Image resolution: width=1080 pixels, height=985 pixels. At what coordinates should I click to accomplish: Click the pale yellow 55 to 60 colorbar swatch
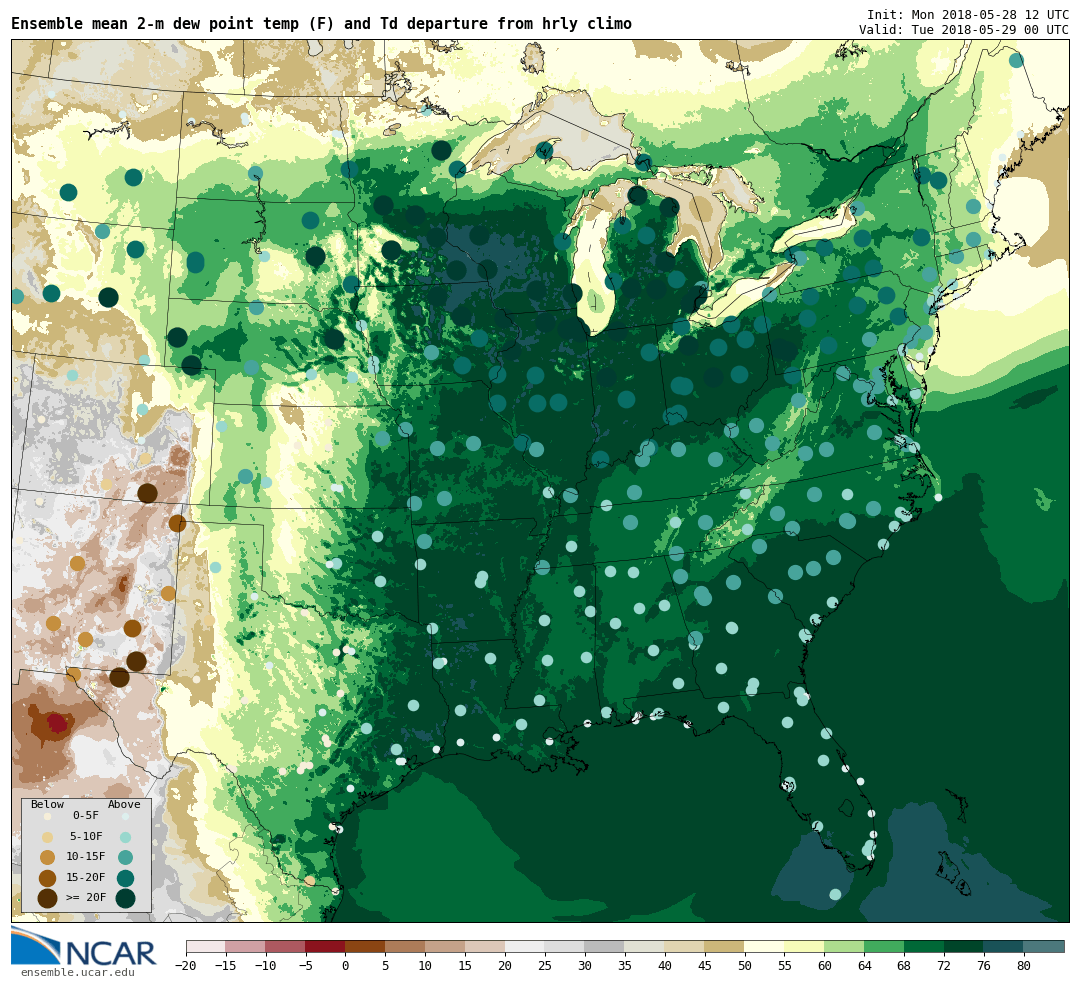coord(804,947)
